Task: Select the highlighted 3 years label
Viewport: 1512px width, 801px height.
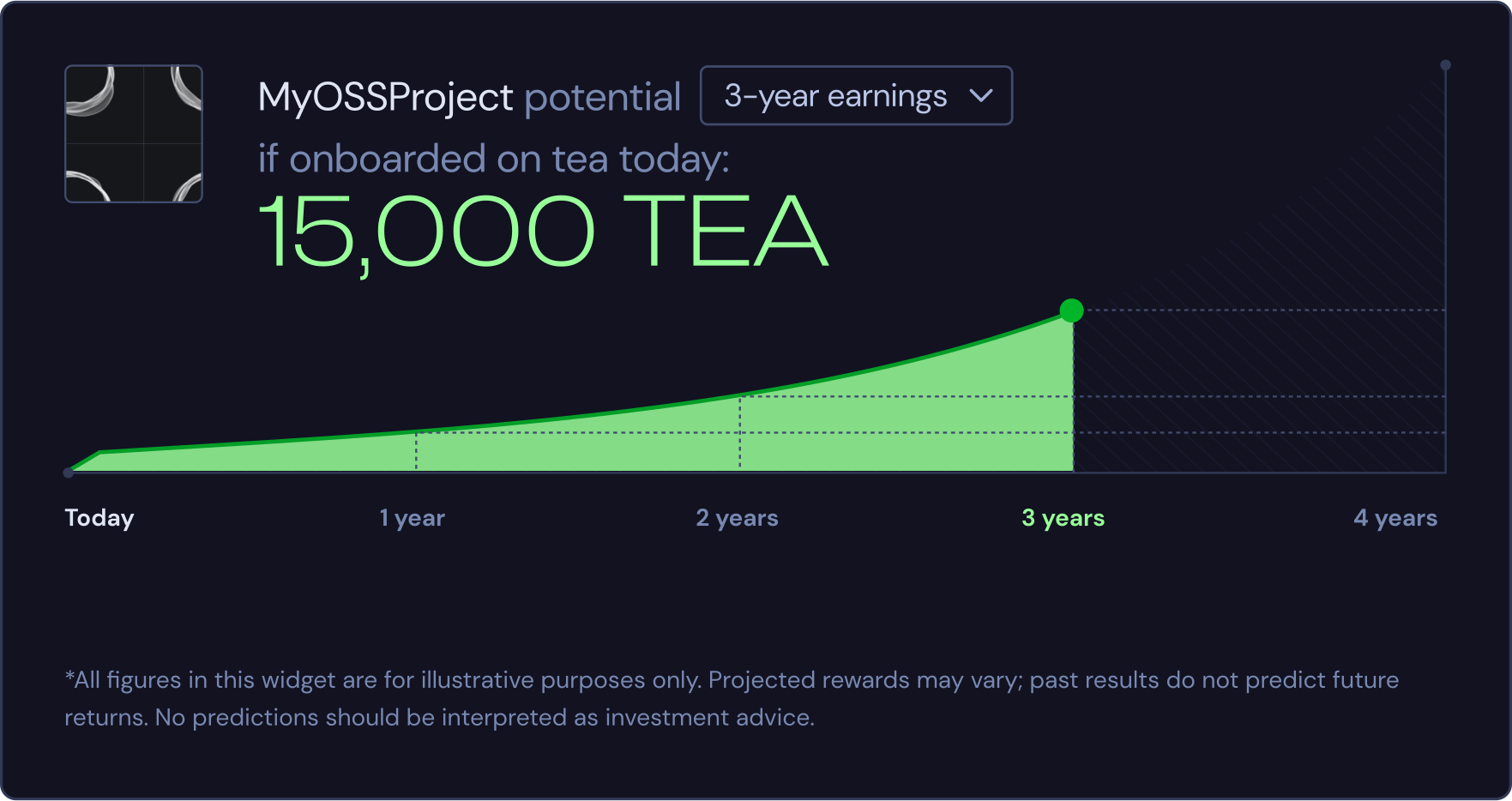Action: click(x=1064, y=517)
